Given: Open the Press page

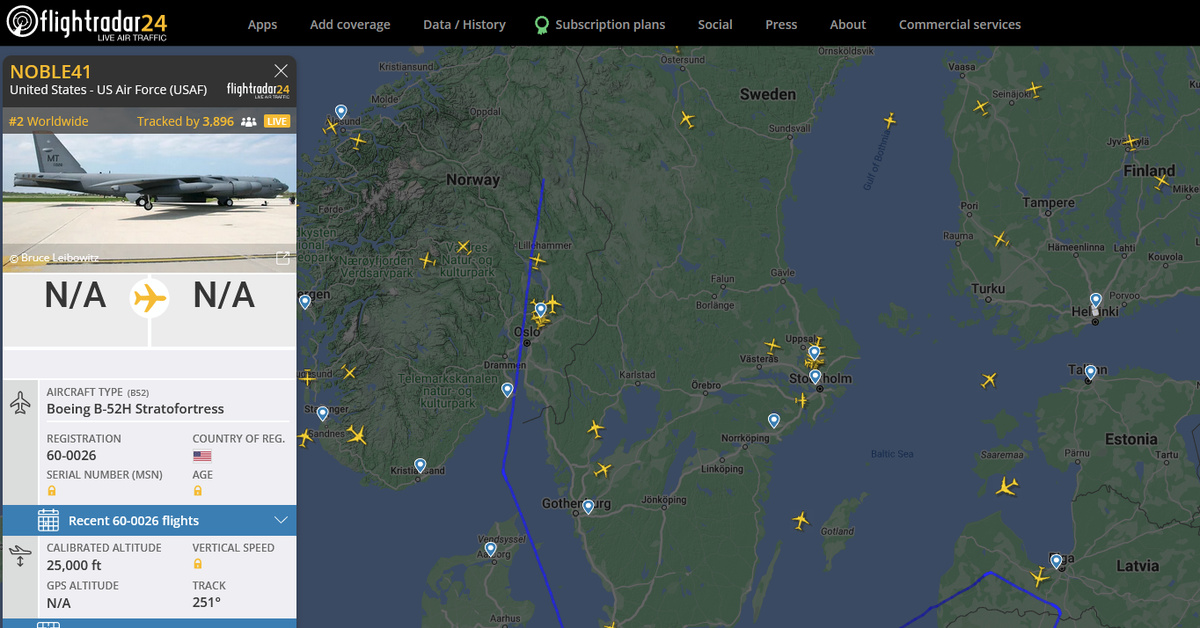Looking at the screenshot, I should (x=781, y=24).
